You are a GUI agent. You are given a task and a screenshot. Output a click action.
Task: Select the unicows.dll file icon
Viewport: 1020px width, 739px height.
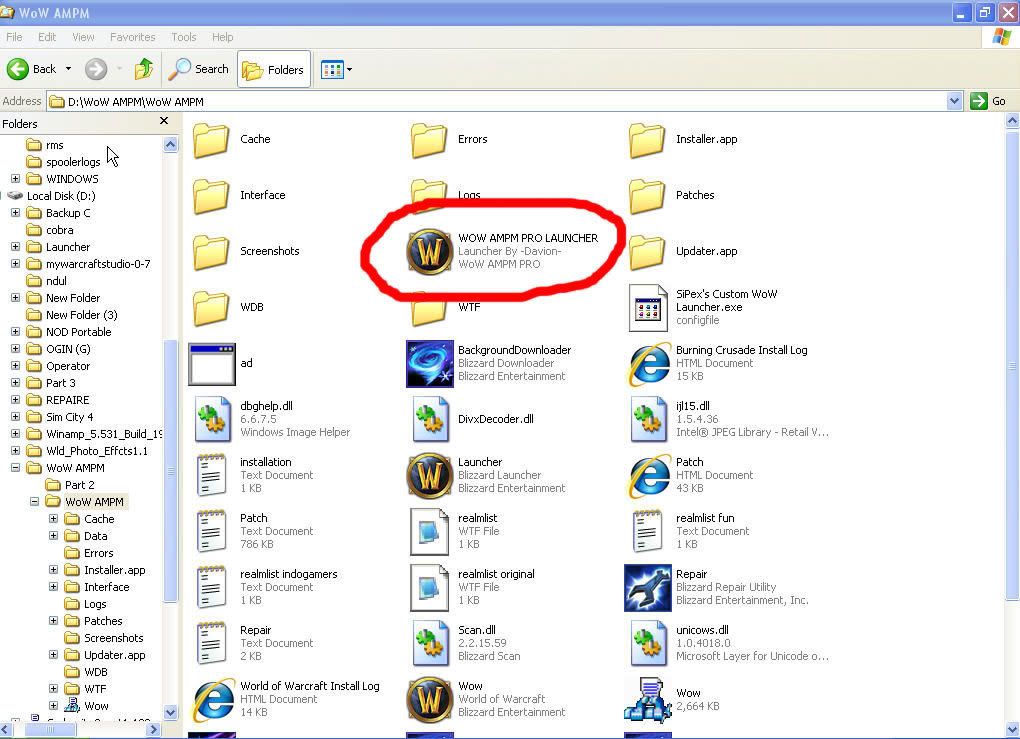[x=647, y=643]
